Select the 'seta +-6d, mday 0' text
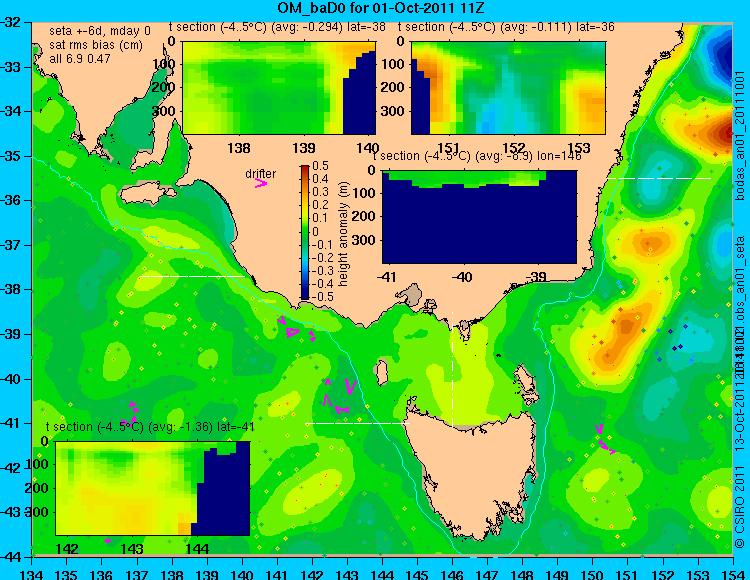 (100, 31)
